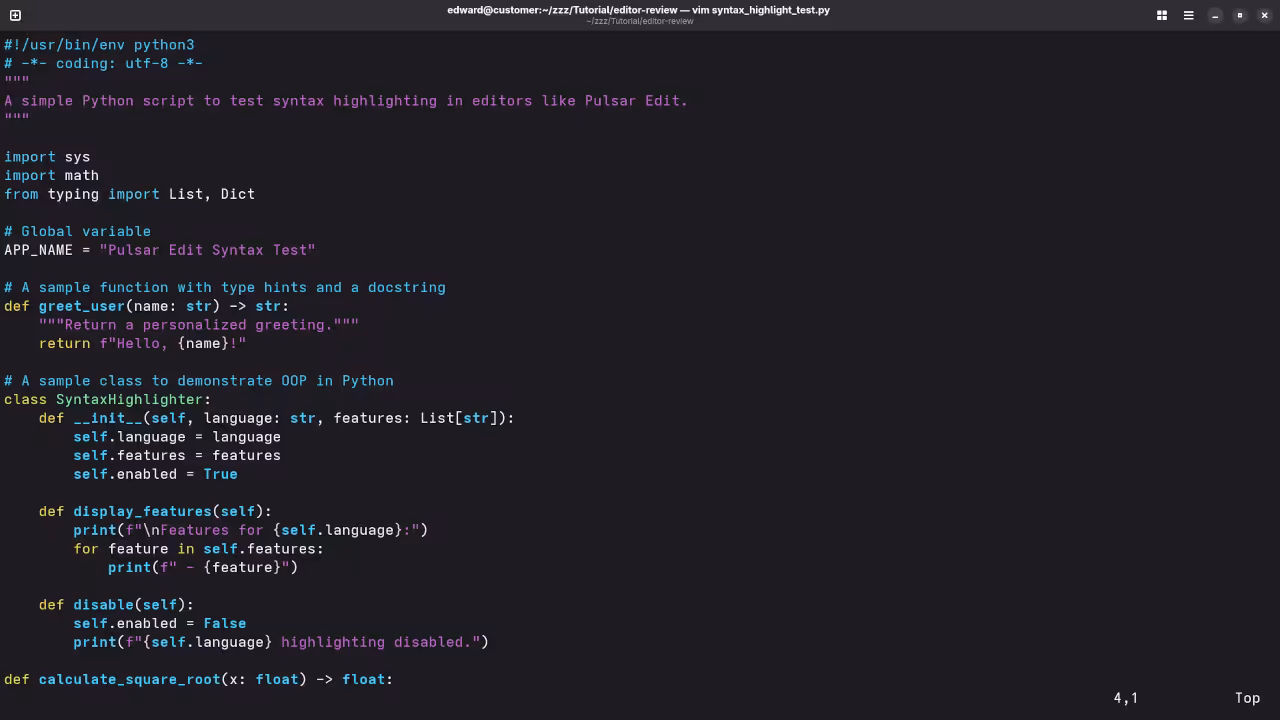This screenshot has height=720, width=1280.
Task: Click the shebang line at the top
Action: tap(98, 44)
